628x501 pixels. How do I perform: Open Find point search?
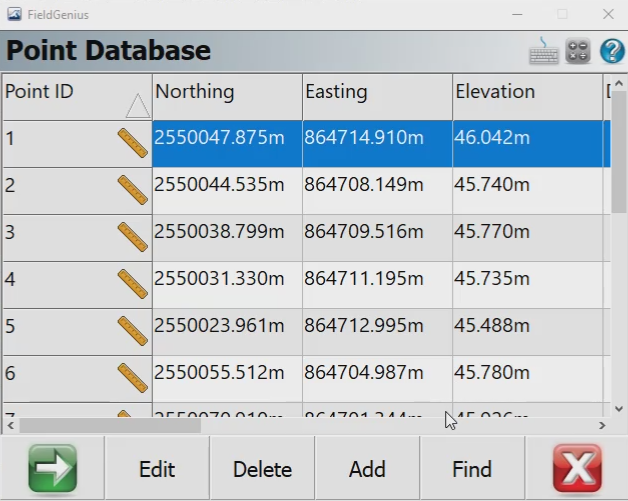(472, 469)
